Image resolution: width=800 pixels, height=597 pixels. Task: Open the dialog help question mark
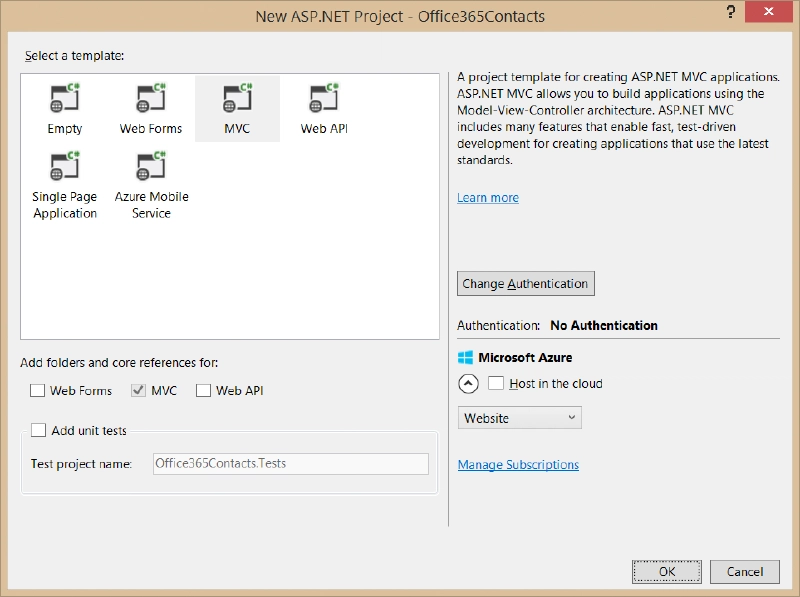[729, 13]
